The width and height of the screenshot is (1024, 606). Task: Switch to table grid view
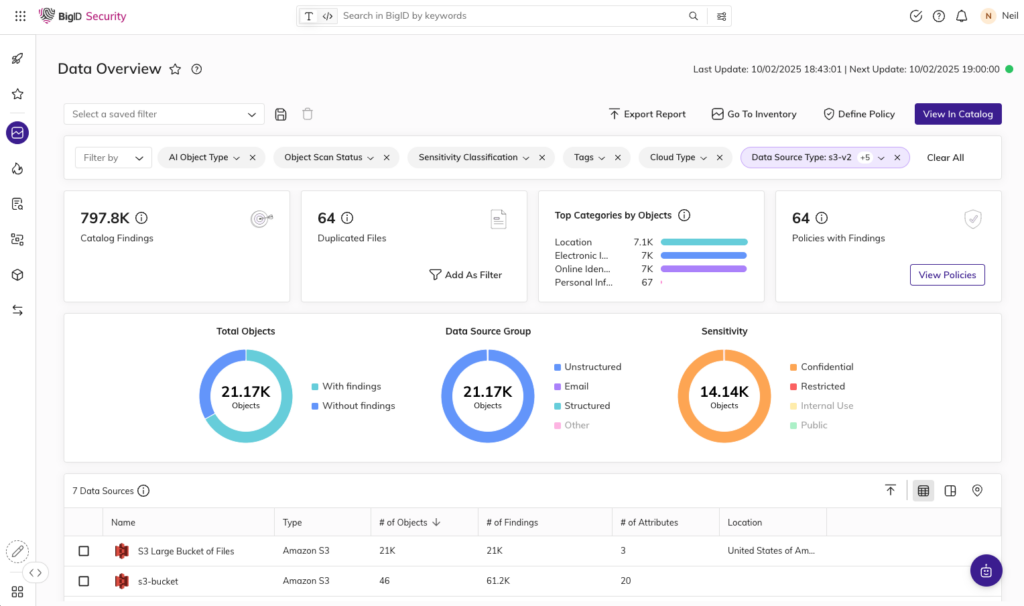tap(923, 490)
